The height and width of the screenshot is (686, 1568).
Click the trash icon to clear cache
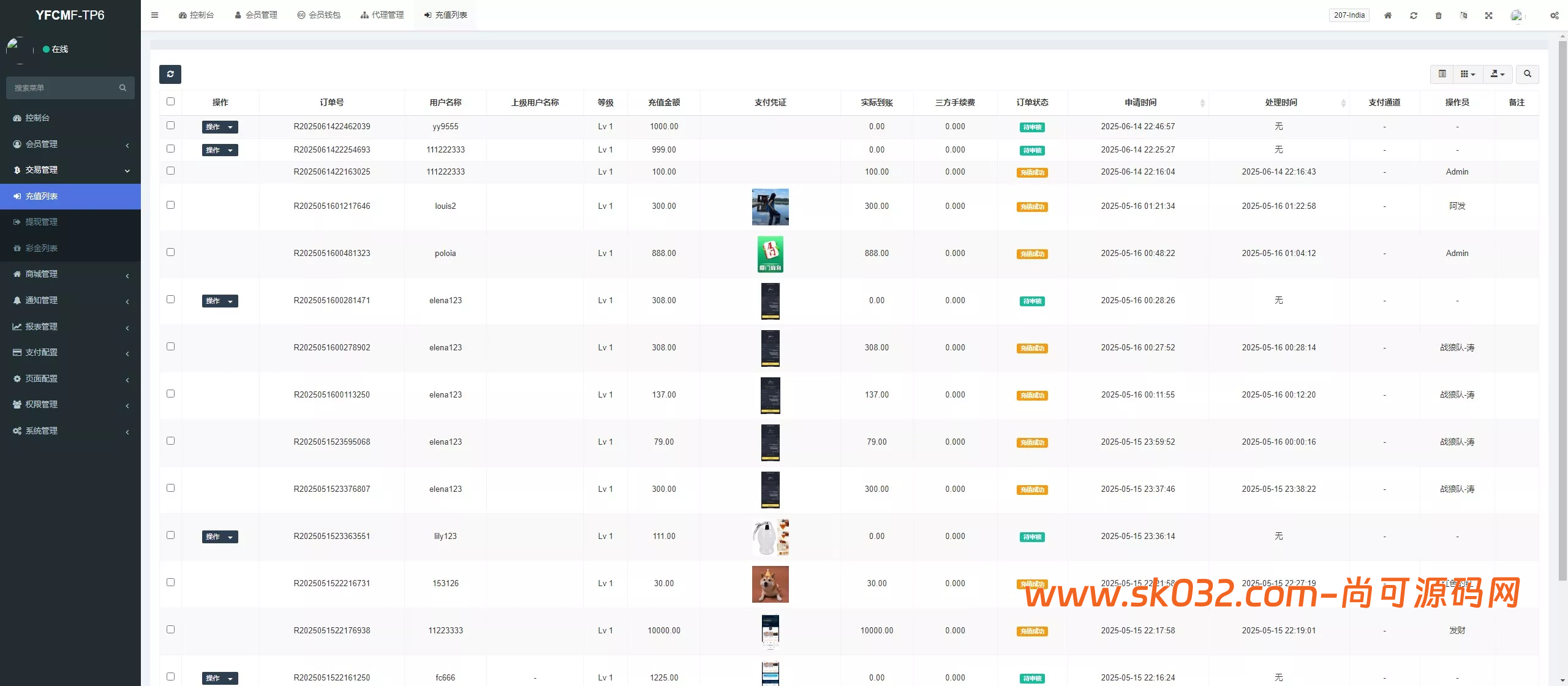coord(1438,15)
